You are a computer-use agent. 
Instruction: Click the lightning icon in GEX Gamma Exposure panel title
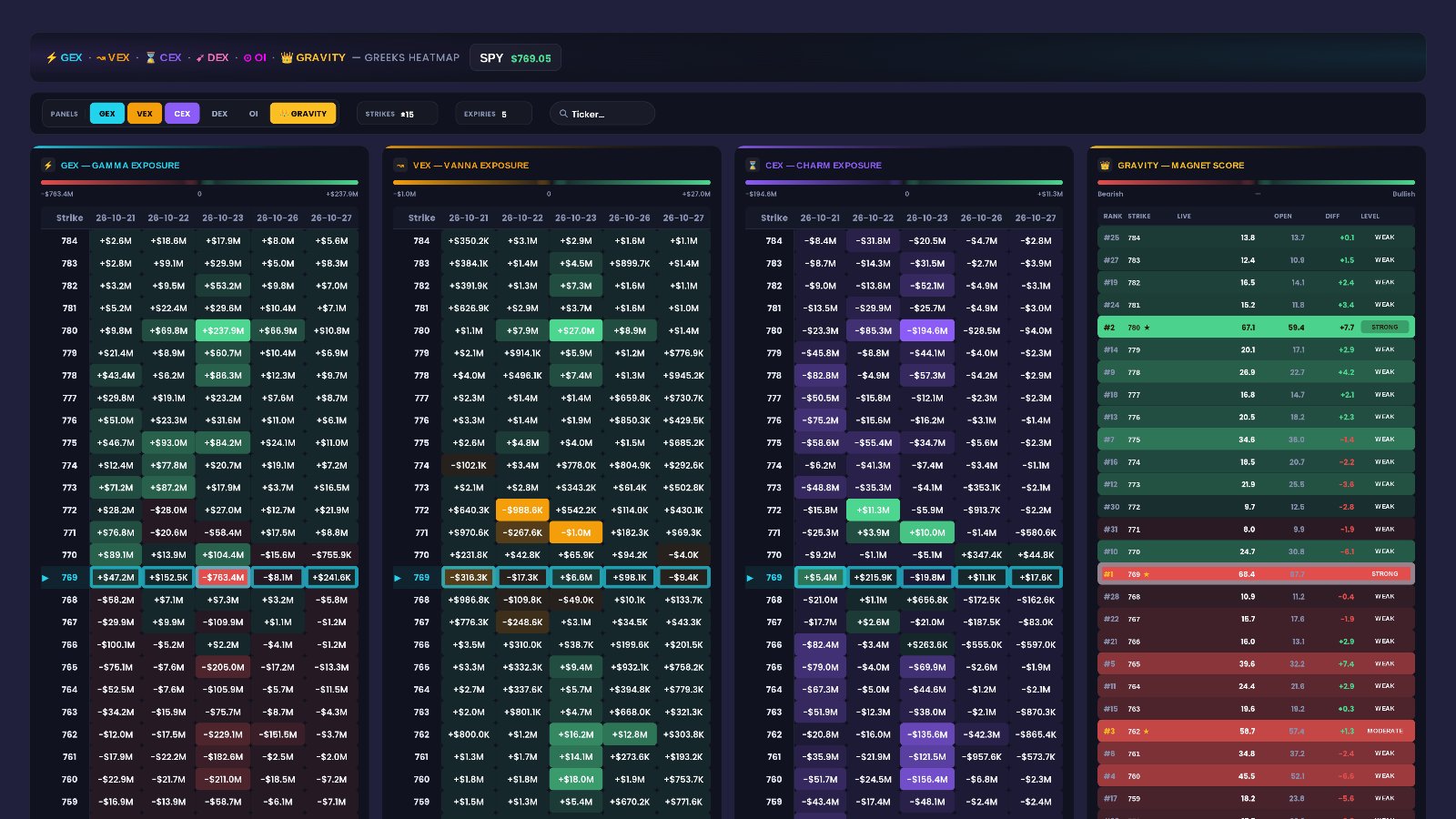click(x=47, y=166)
